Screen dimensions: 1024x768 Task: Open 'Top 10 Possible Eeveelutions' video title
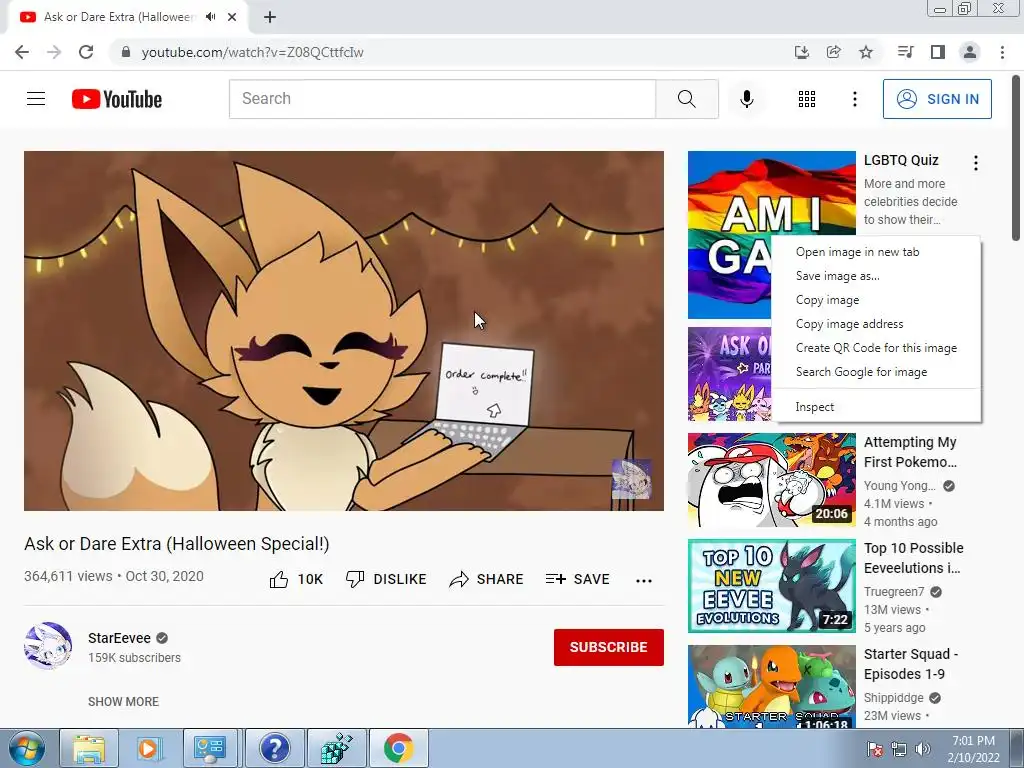tap(914, 558)
